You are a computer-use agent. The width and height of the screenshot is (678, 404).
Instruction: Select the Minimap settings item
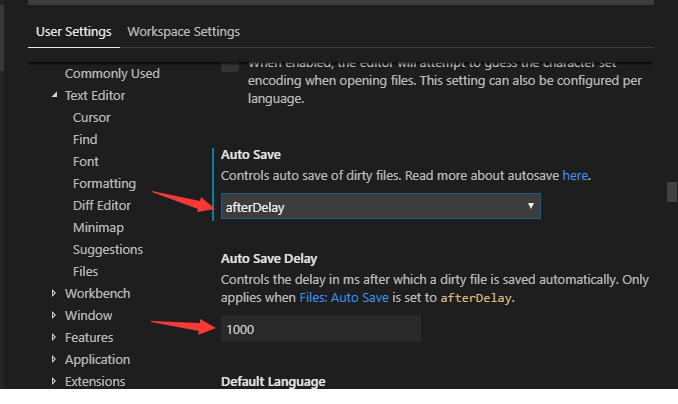click(x=98, y=228)
